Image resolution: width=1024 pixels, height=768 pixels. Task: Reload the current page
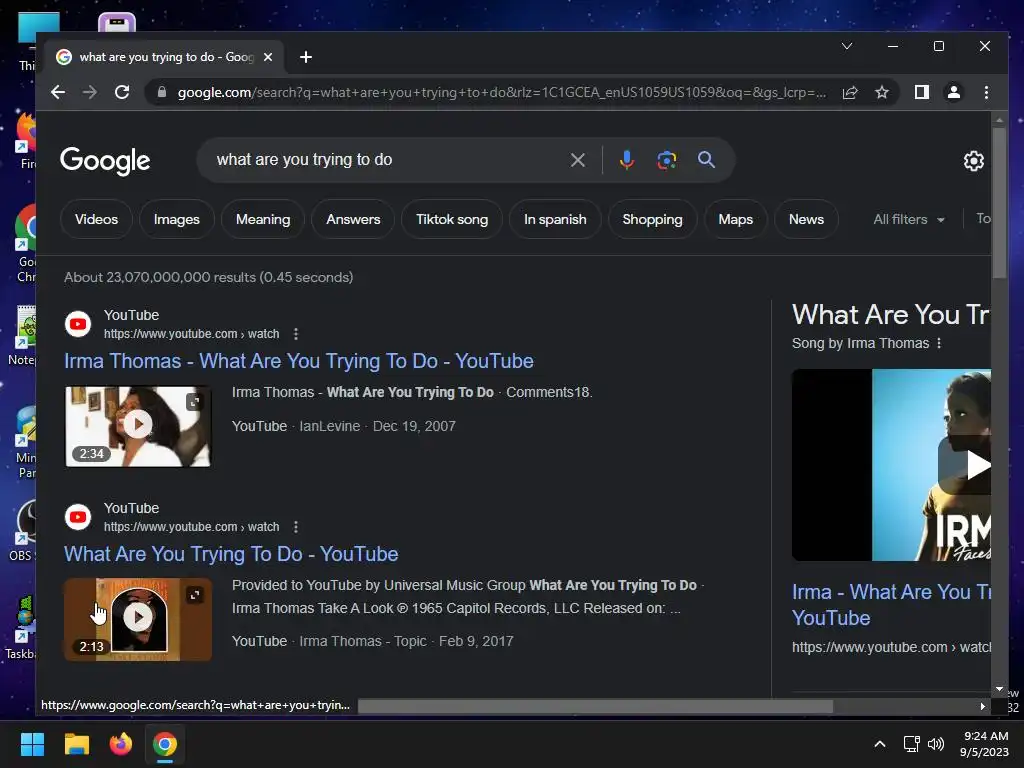[122, 92]
